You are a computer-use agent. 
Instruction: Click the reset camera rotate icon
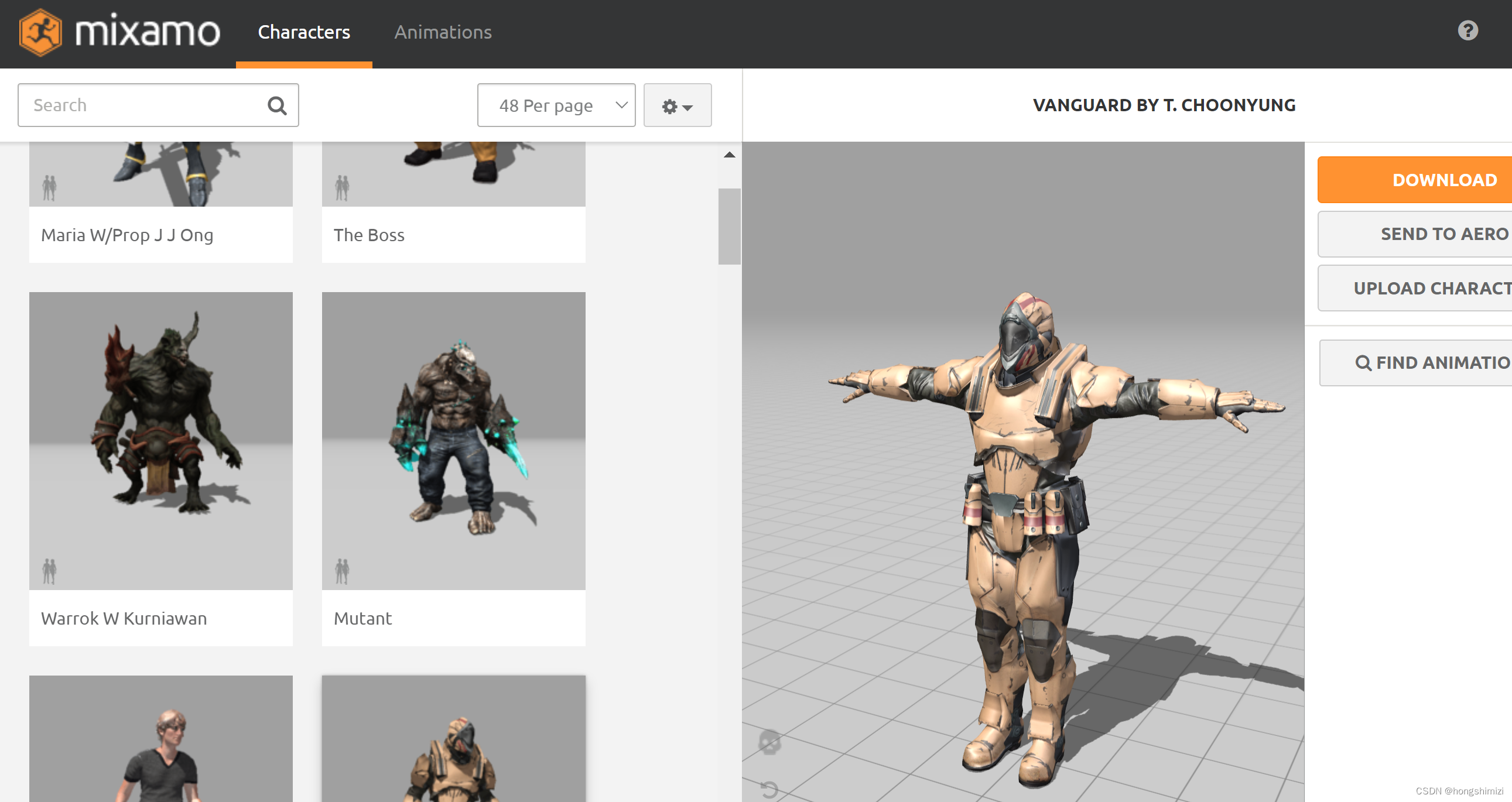(x=769, y=789)
